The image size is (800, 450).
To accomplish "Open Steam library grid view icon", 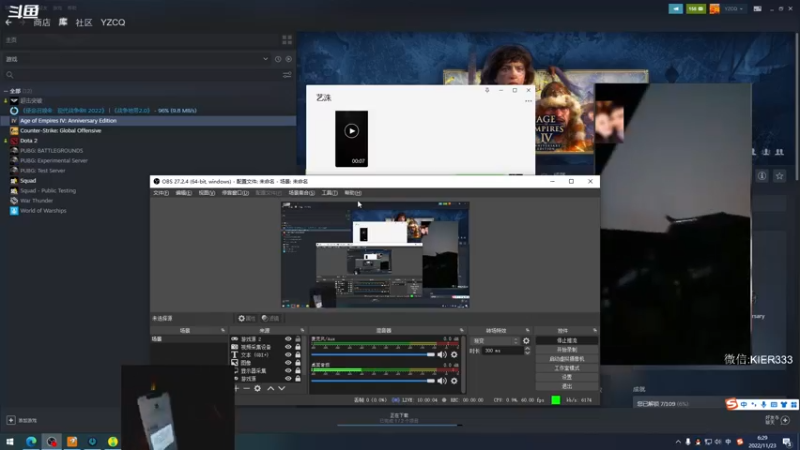I will pos(287,40).
